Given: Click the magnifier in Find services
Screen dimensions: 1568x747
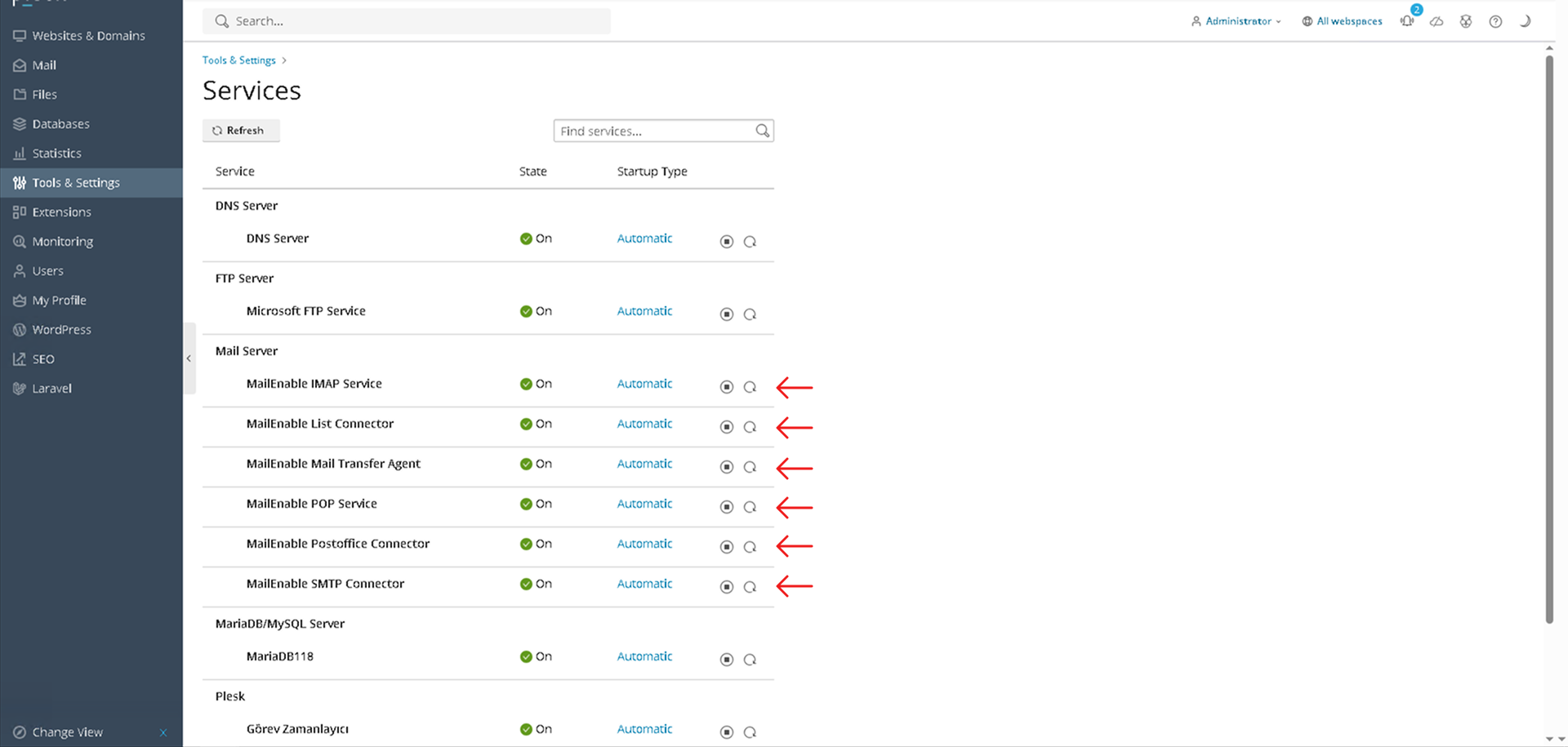Looking at the screenshot, I should click(762, 131).
